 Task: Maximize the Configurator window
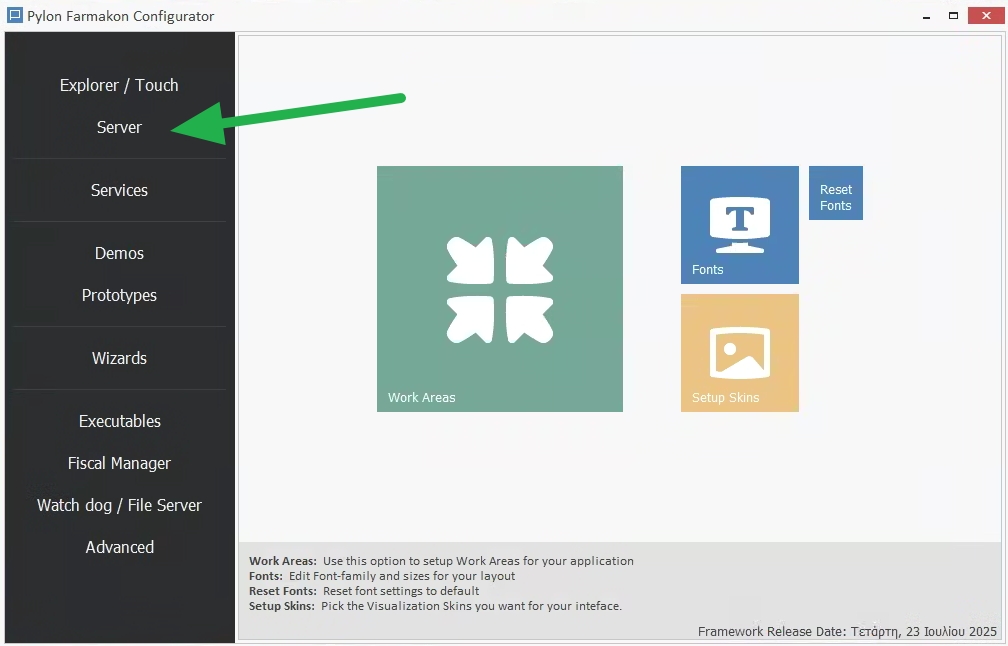(954, 16)
